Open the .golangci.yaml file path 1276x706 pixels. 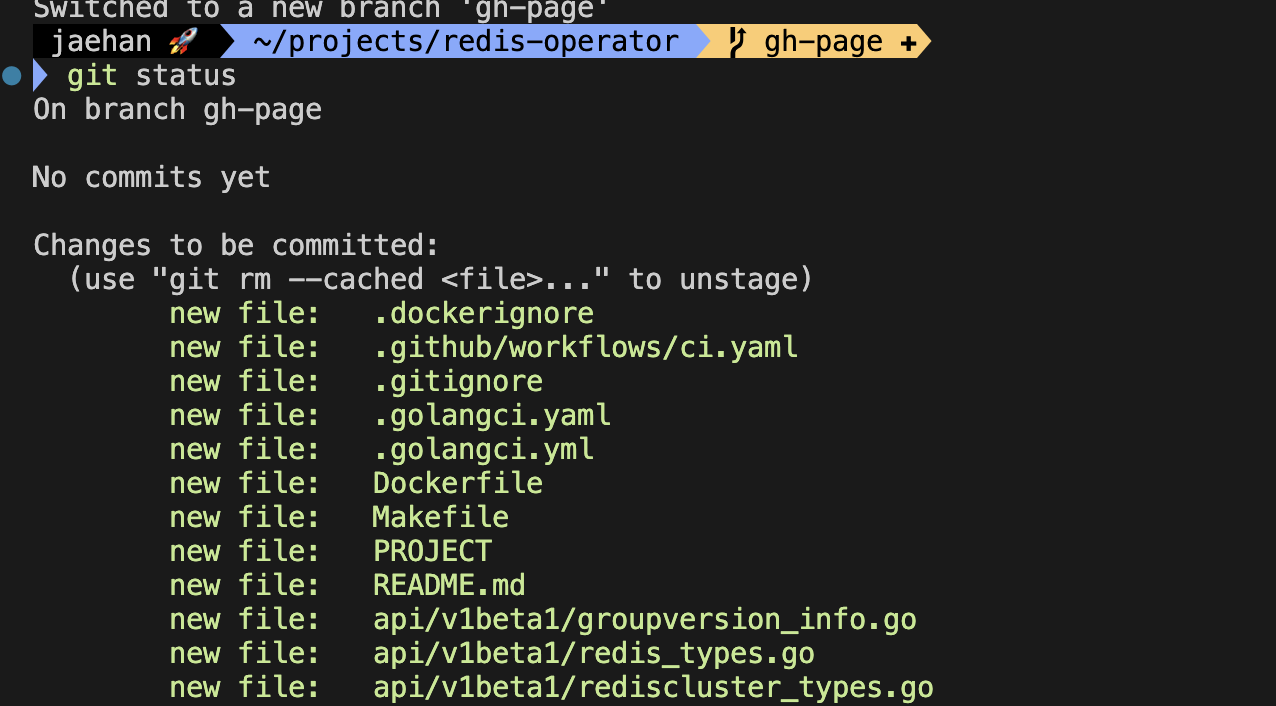[492, 415]
